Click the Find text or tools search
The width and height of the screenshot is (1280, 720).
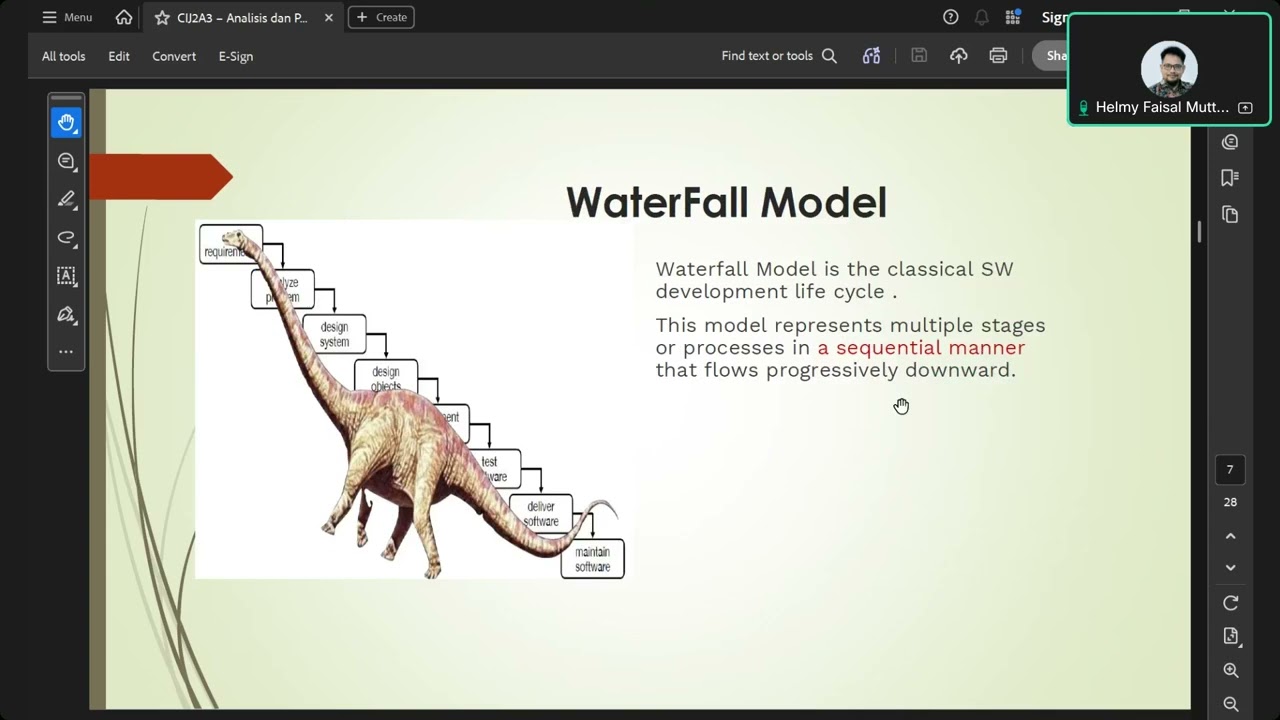coord(779,56)
